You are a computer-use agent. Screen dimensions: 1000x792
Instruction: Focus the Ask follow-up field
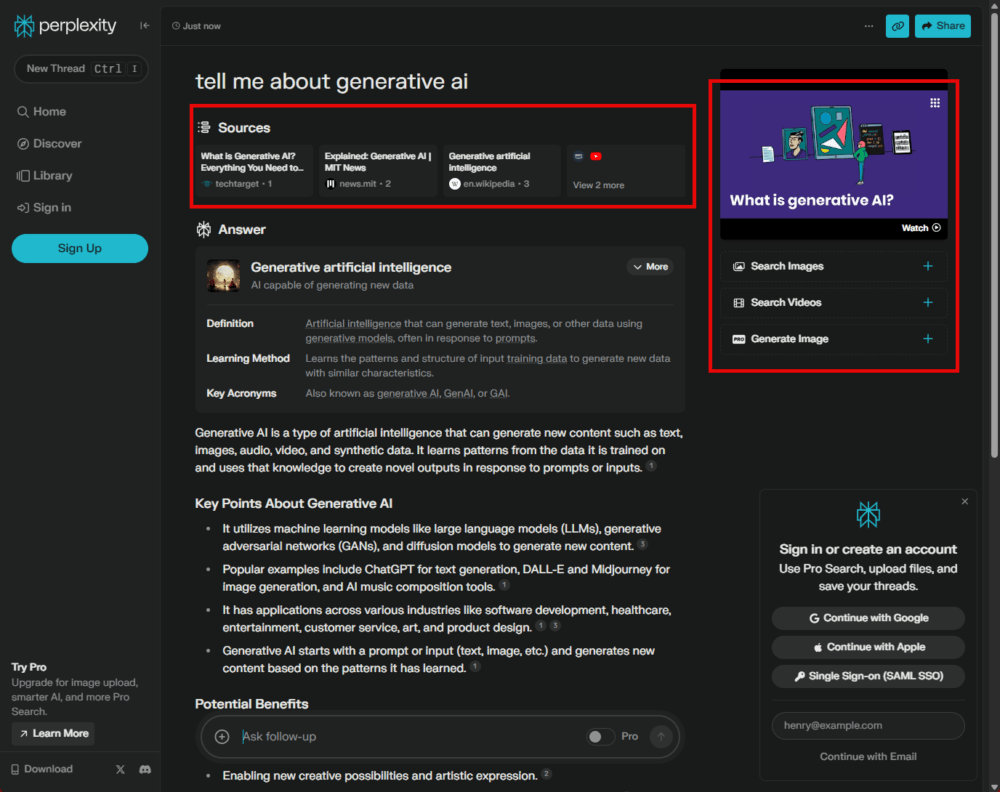coord(408,737)
